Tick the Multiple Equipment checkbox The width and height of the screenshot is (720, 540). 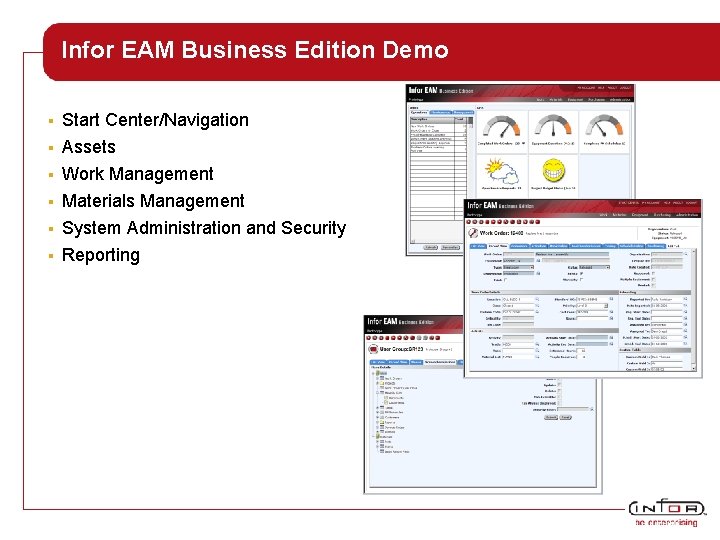tap(653, 279)
